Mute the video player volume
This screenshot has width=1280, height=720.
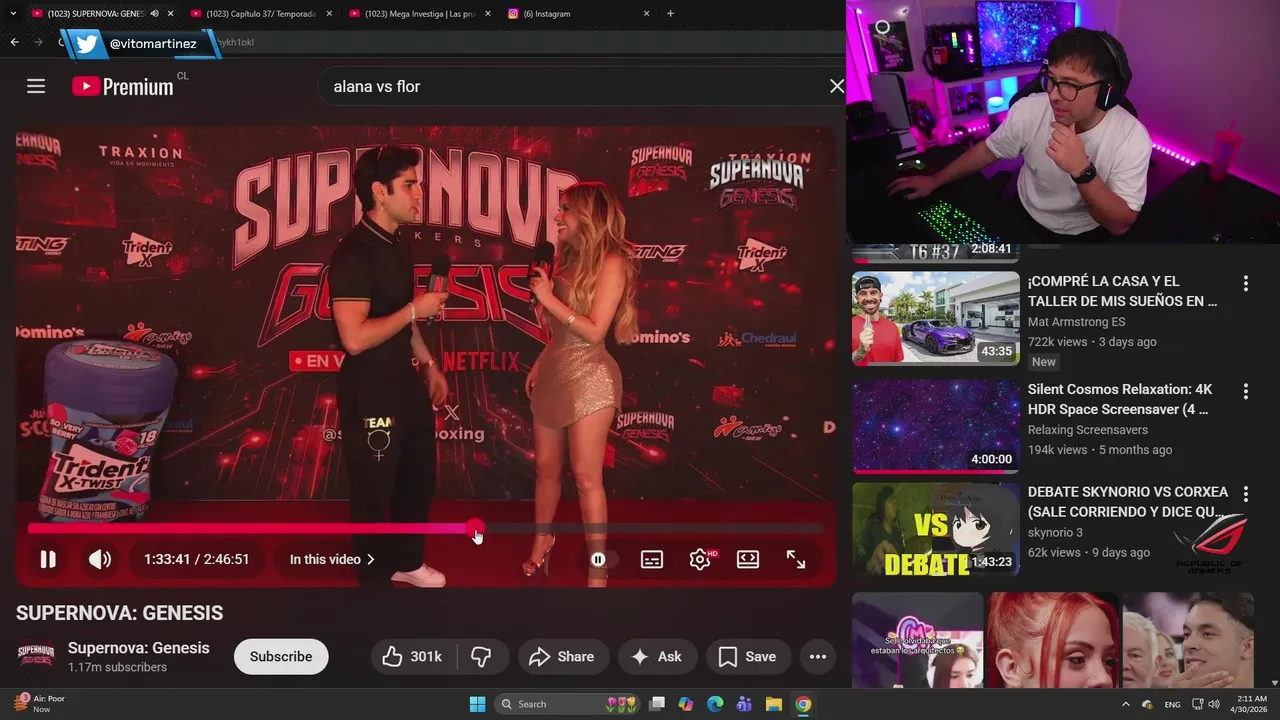pos(100,560)
